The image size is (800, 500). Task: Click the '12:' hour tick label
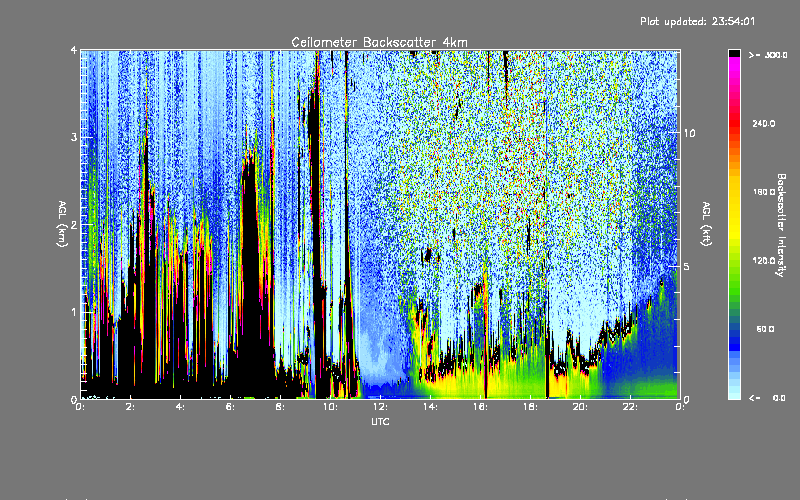click(x=381, y=407)
